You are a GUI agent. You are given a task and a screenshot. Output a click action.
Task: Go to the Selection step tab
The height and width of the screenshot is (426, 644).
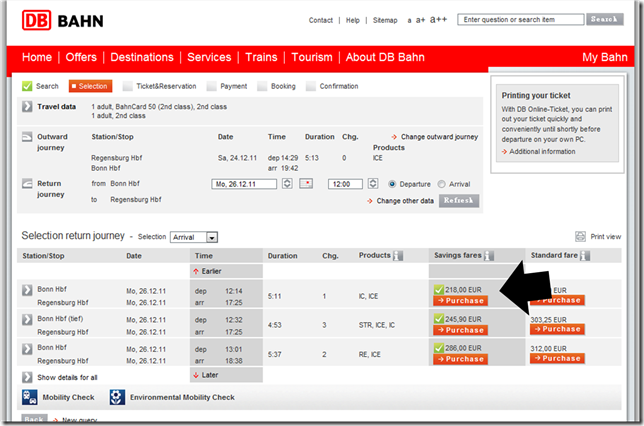(x=90, y=86)
